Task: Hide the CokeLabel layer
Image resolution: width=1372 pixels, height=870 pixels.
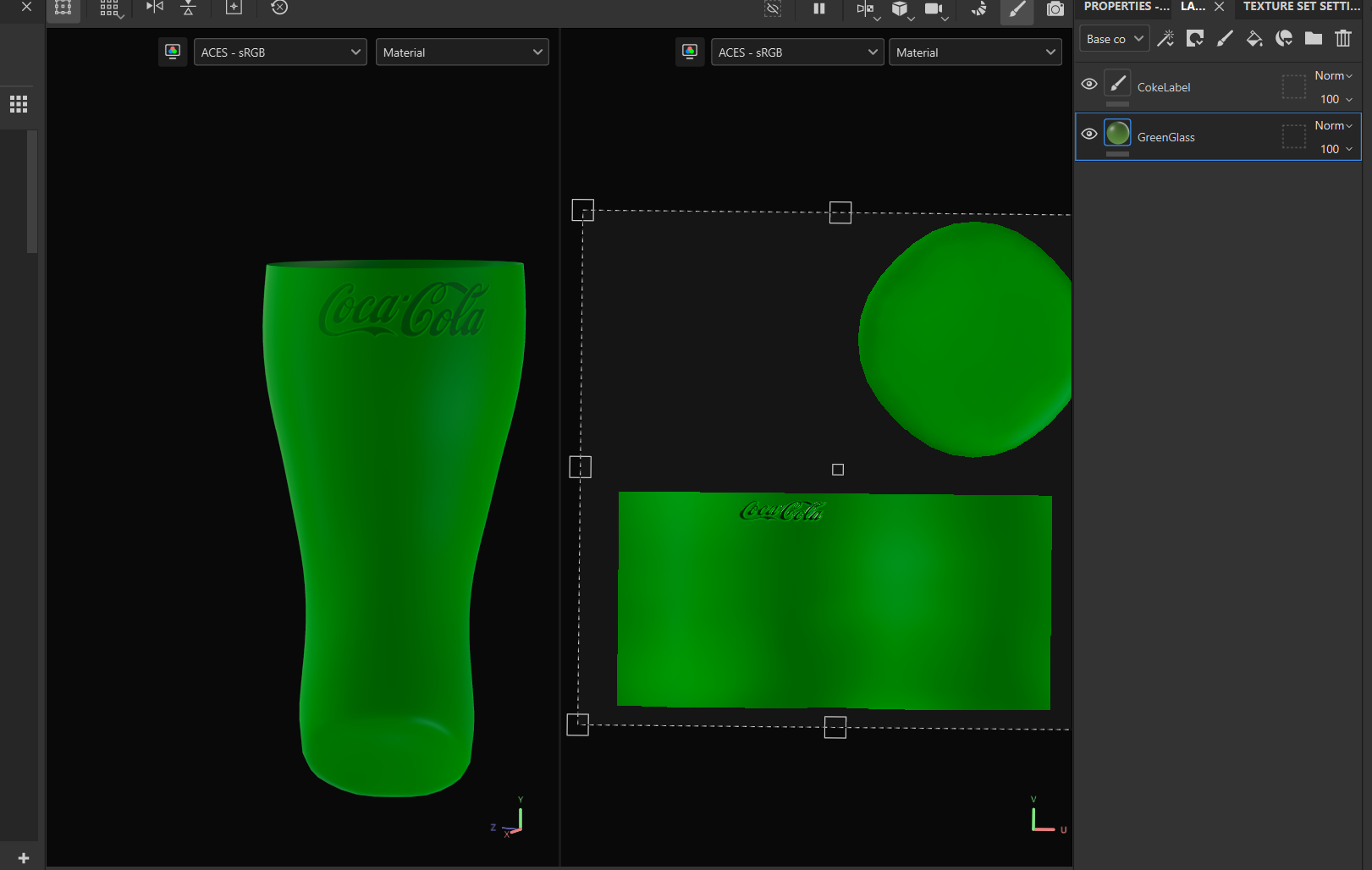Action: point(1089,85)
